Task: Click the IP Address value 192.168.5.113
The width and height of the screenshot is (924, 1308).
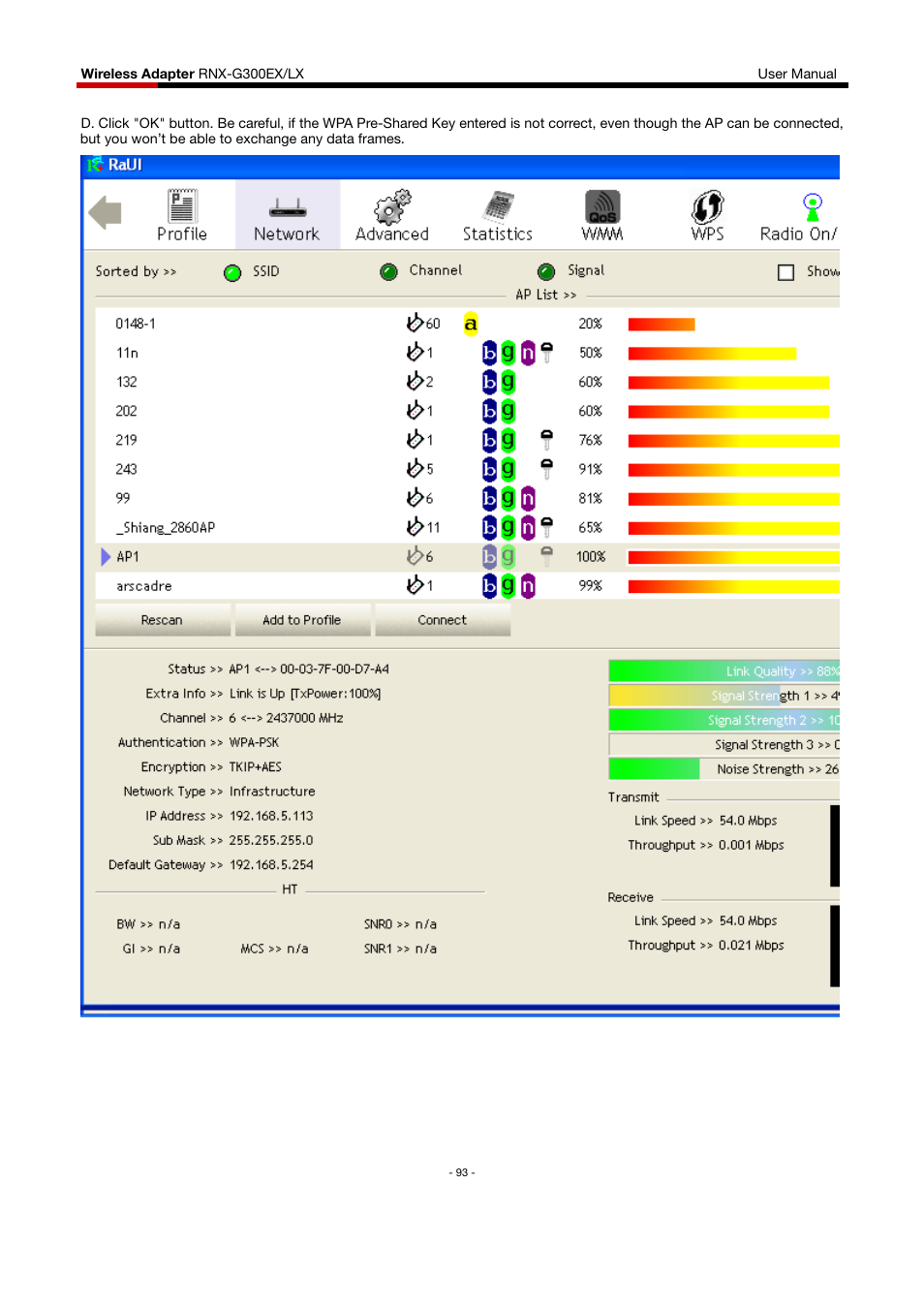Action: (271, 816)
